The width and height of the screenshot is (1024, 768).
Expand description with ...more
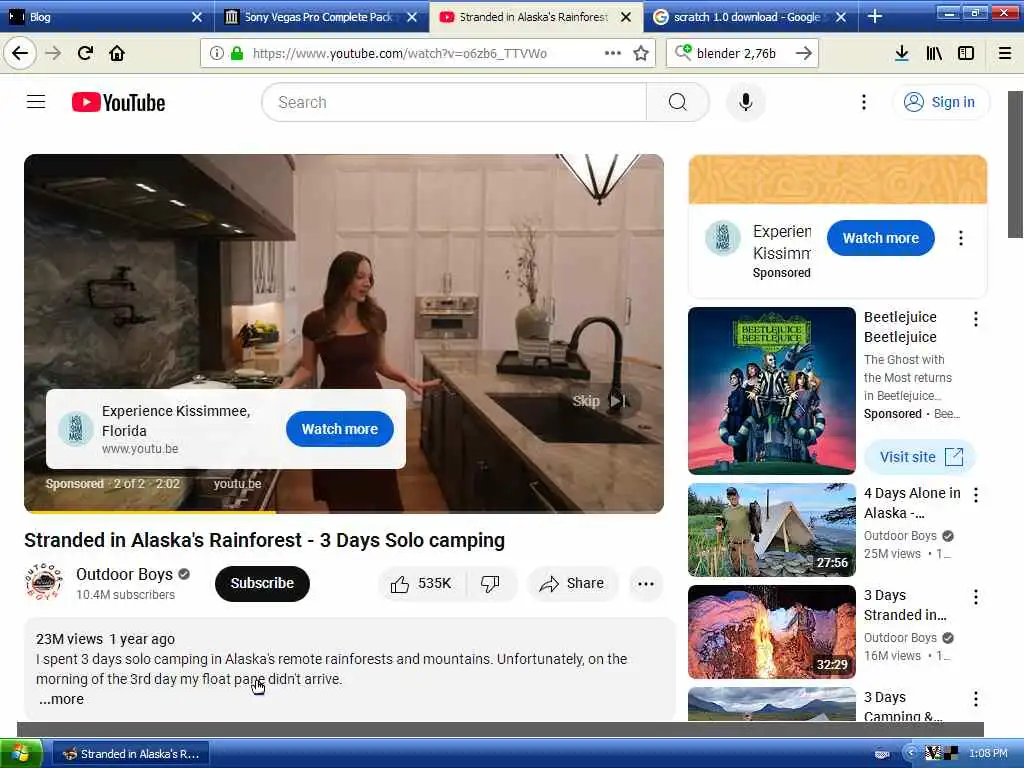pos(61,699)
